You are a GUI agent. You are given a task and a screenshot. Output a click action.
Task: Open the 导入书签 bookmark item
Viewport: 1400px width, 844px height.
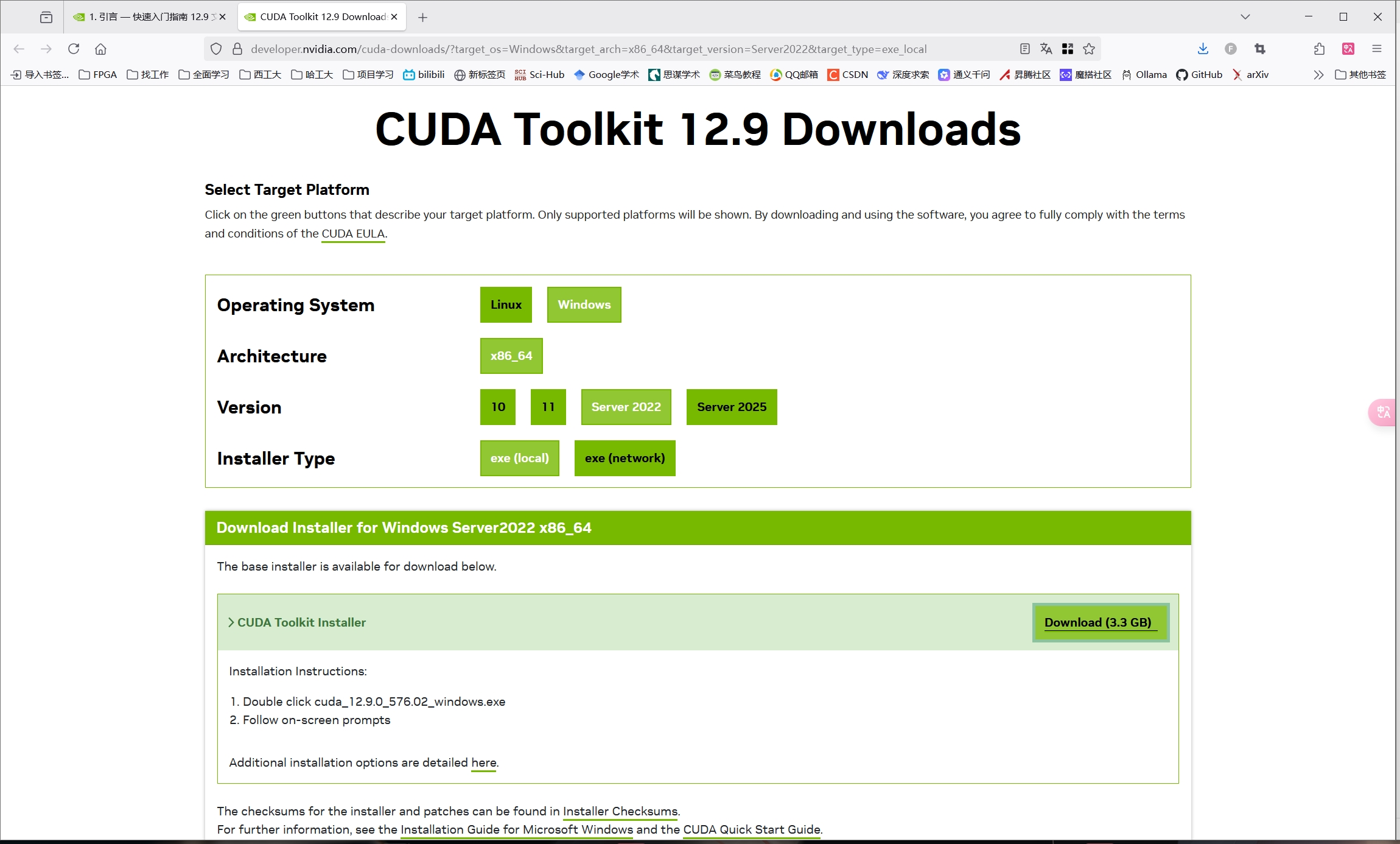click(x=40, y=75)
